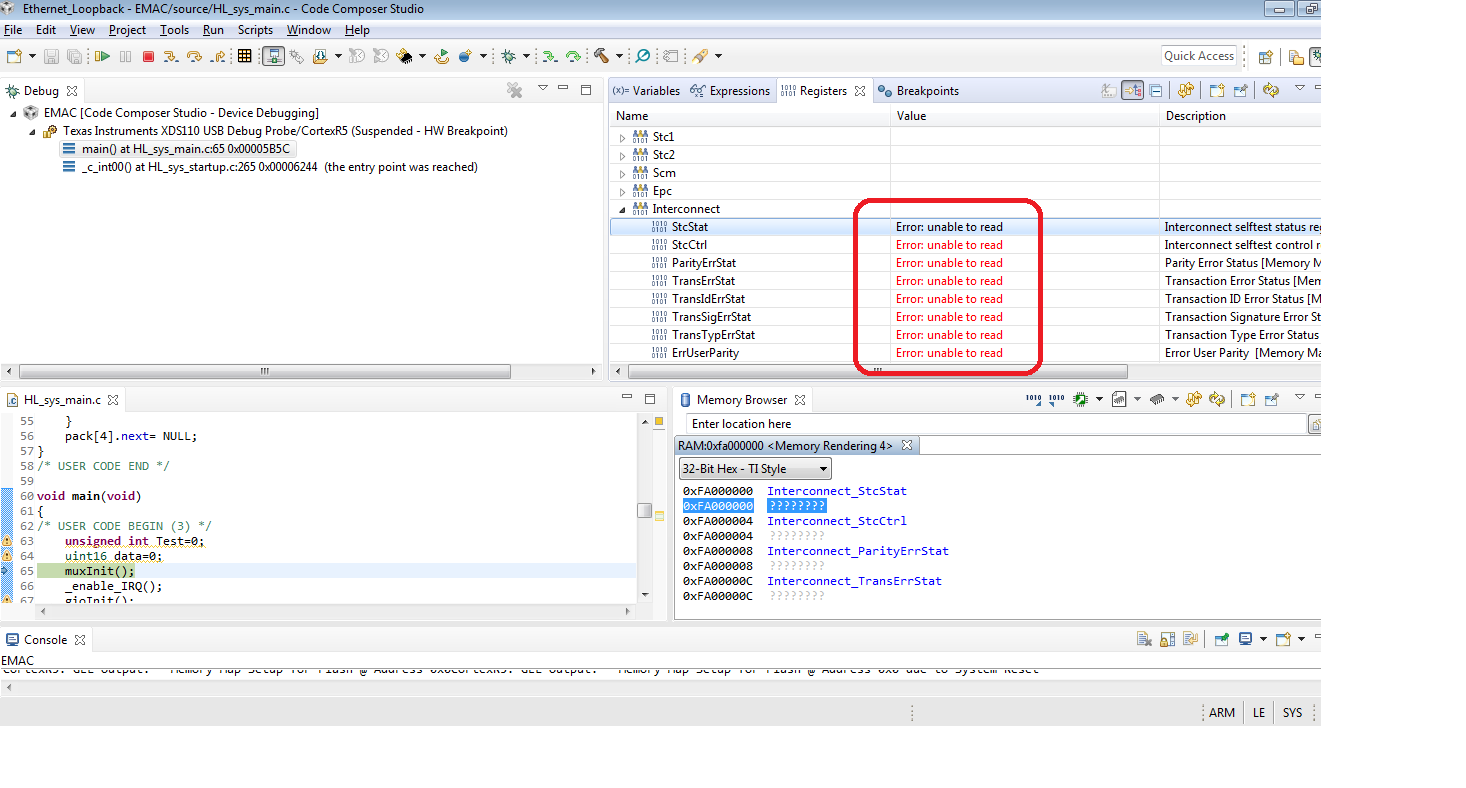Collapse the Interconnect register group

(622, 209)
